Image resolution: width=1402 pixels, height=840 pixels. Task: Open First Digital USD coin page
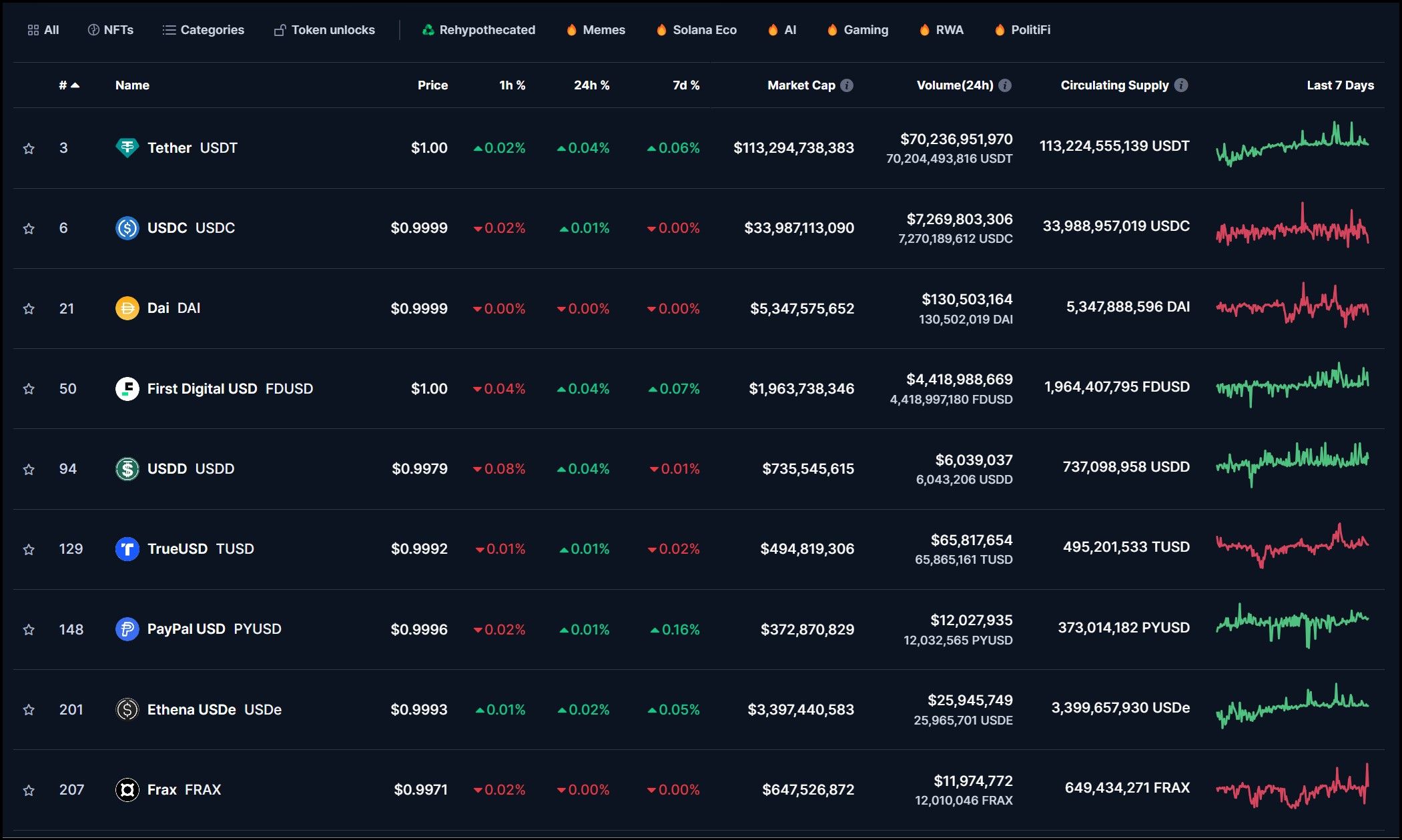click(202, 388)
